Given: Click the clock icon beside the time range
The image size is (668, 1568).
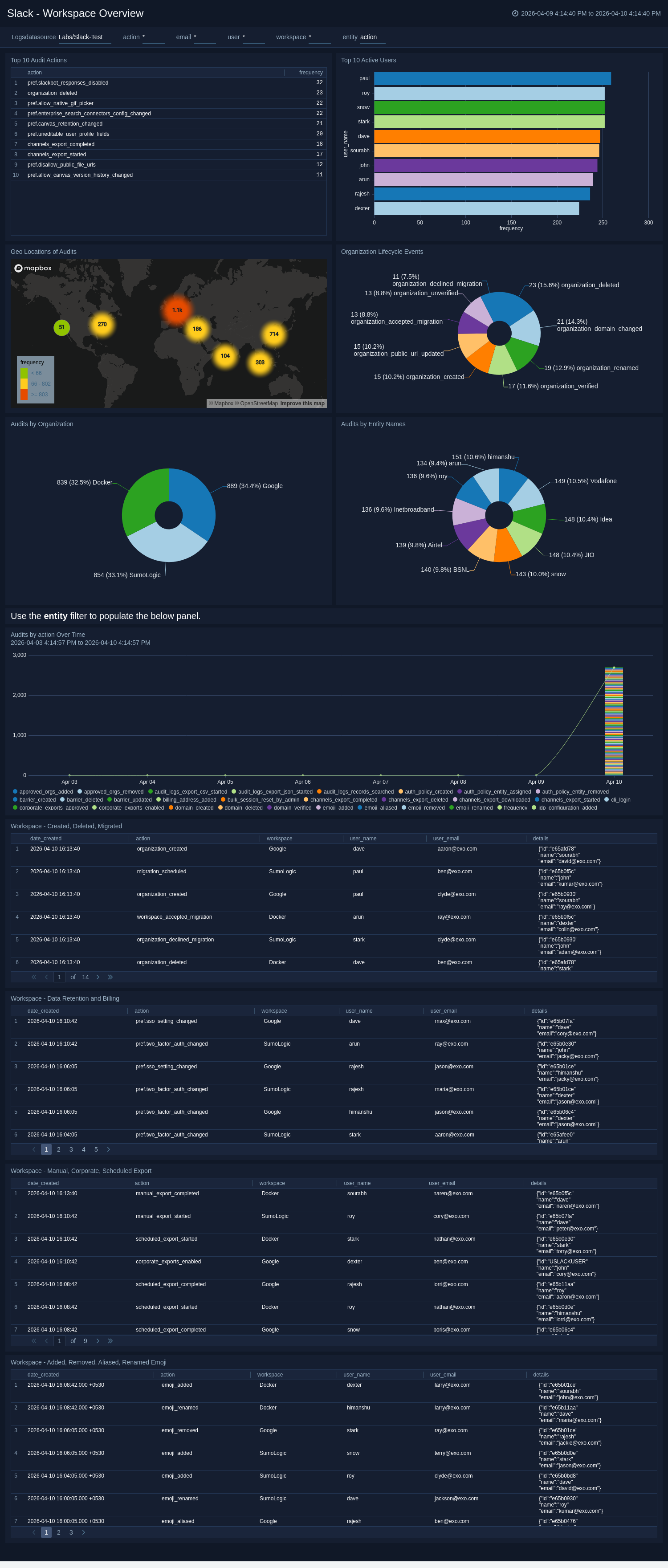Looking at the screenshot, I should (x=515, y=13).
